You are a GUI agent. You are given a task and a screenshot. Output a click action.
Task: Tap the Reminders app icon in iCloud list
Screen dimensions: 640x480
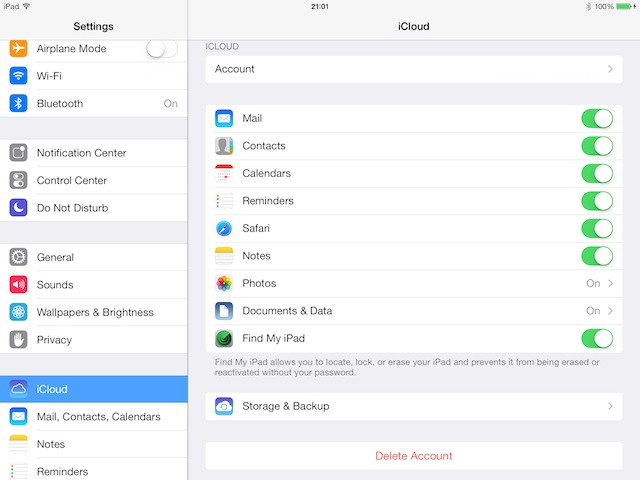224,201
